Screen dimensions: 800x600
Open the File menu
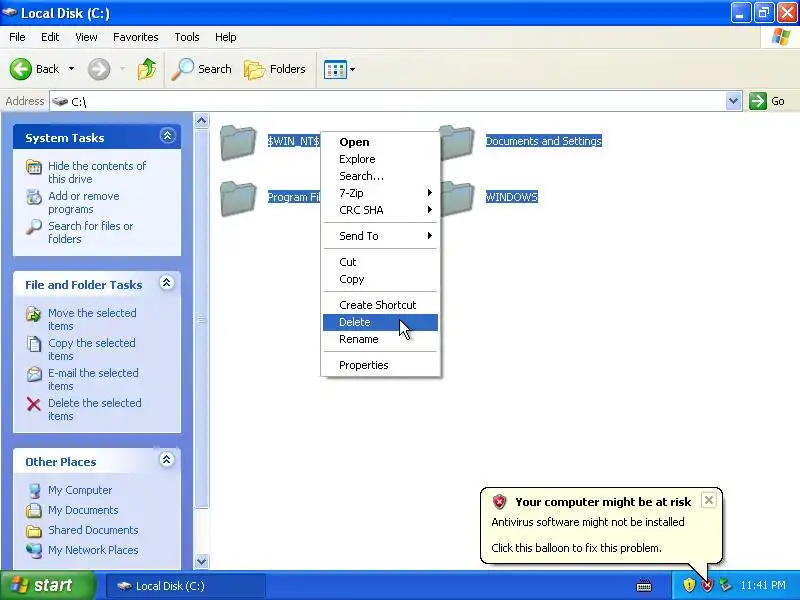[x=17, y=37]
